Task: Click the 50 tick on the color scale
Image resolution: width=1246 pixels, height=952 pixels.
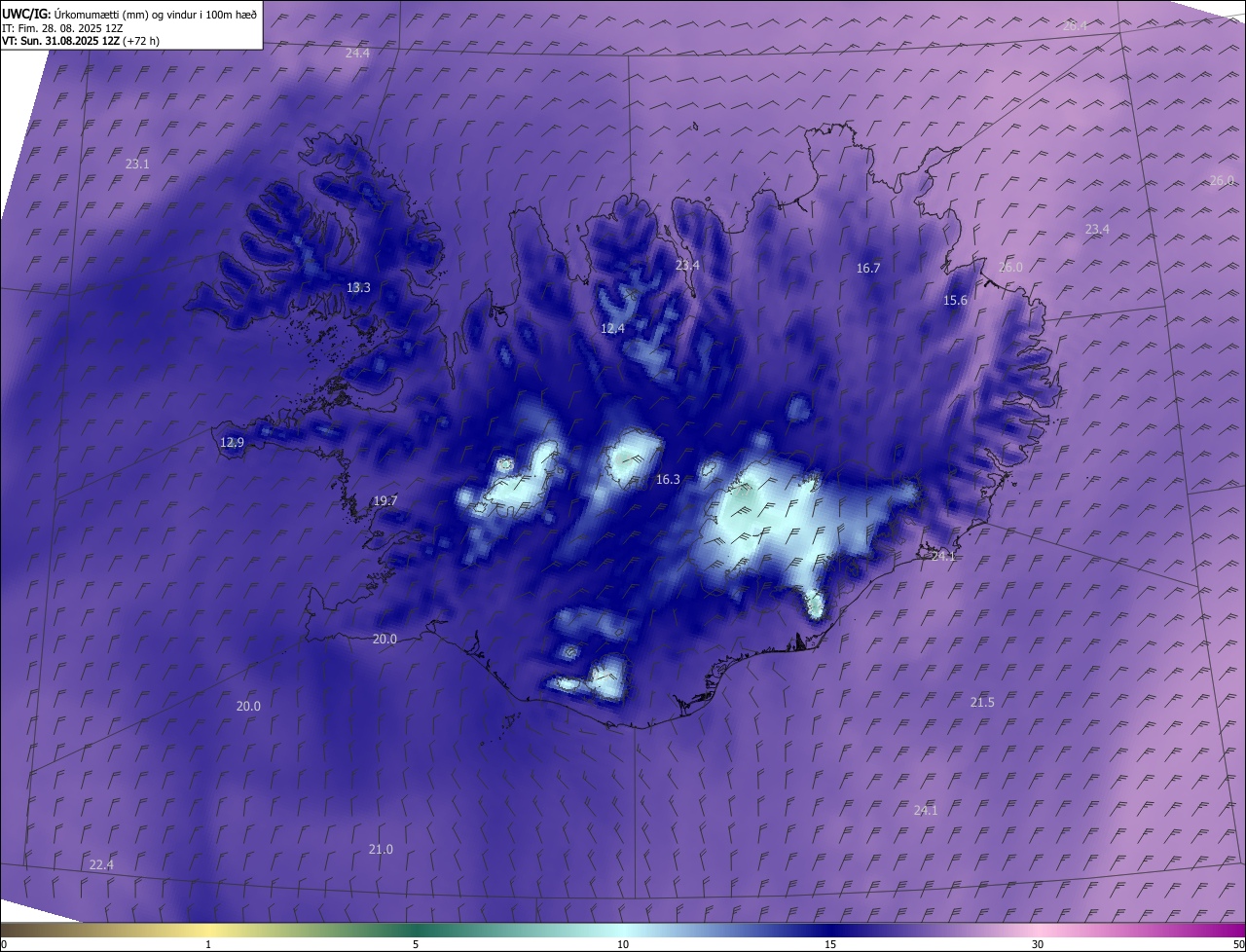Action: pos(1238,944)
